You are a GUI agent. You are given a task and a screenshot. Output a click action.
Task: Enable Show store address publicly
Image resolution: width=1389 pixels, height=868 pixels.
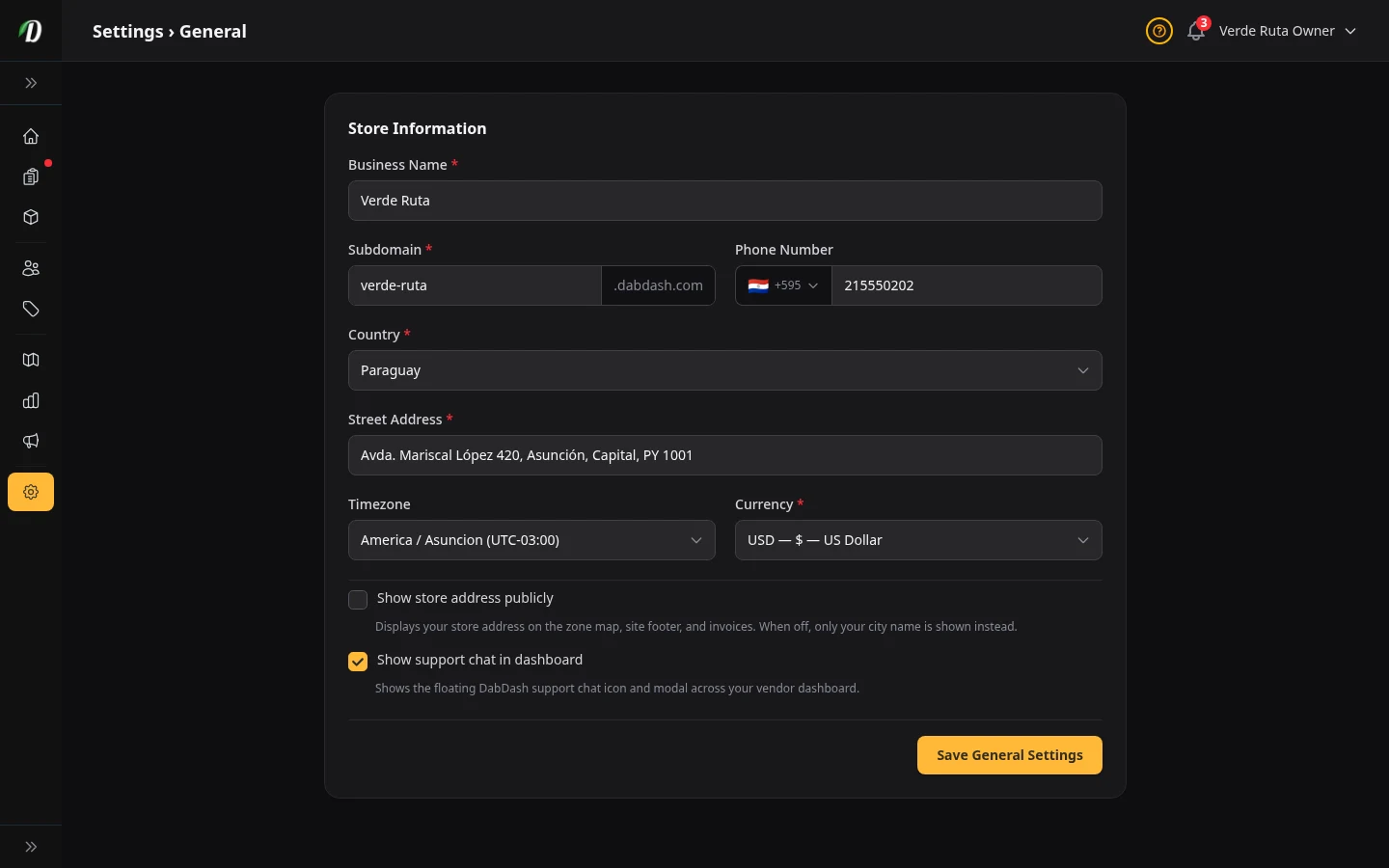click(x=358, y=600)
